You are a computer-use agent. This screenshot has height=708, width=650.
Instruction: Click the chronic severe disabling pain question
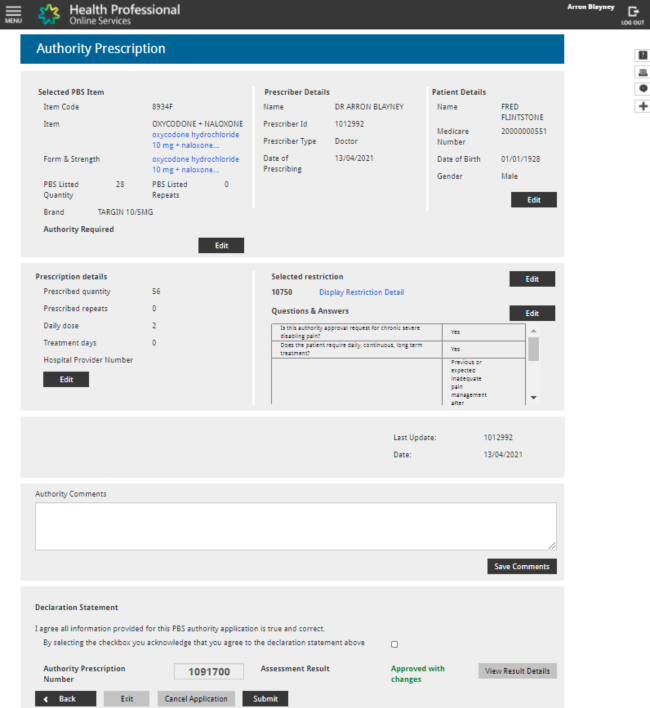click(x=350, y=332)
